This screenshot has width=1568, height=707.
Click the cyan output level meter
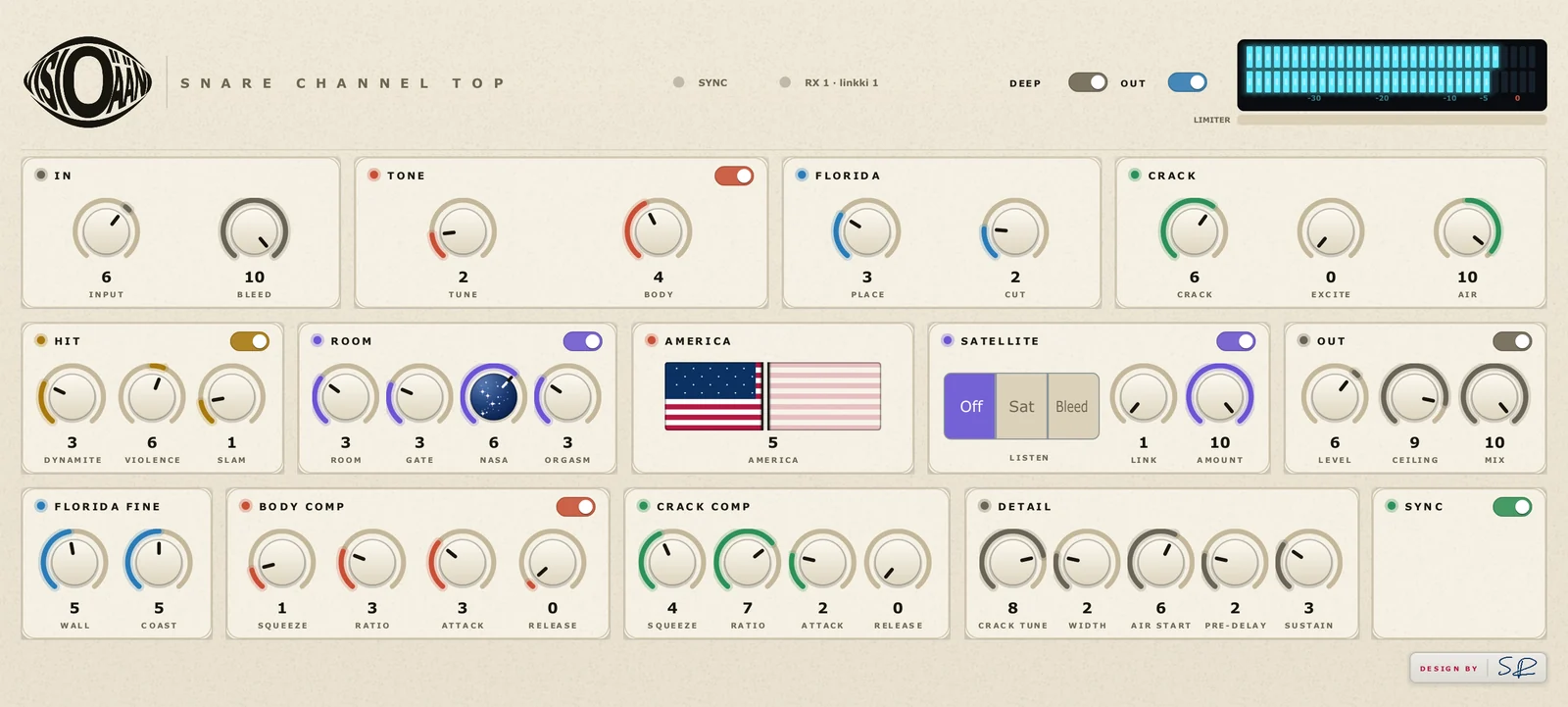click(x=1392, y=75)
